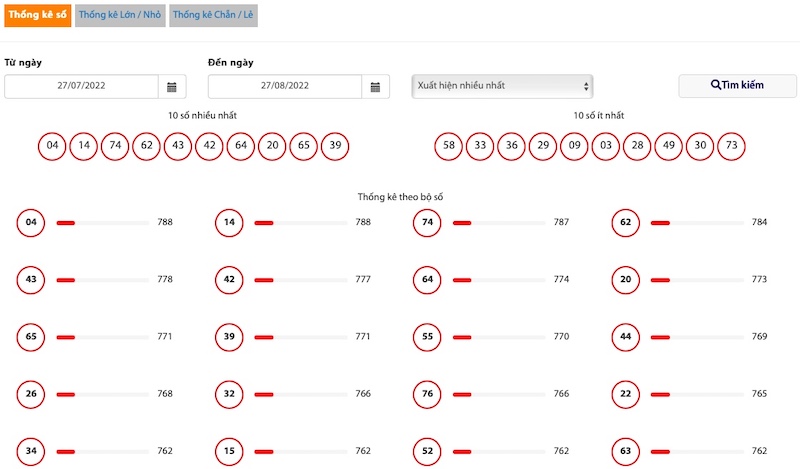The height and width of the screenshot is (469, 800).
Task: Click count 778 next to number 43
Action: (165, 279)
